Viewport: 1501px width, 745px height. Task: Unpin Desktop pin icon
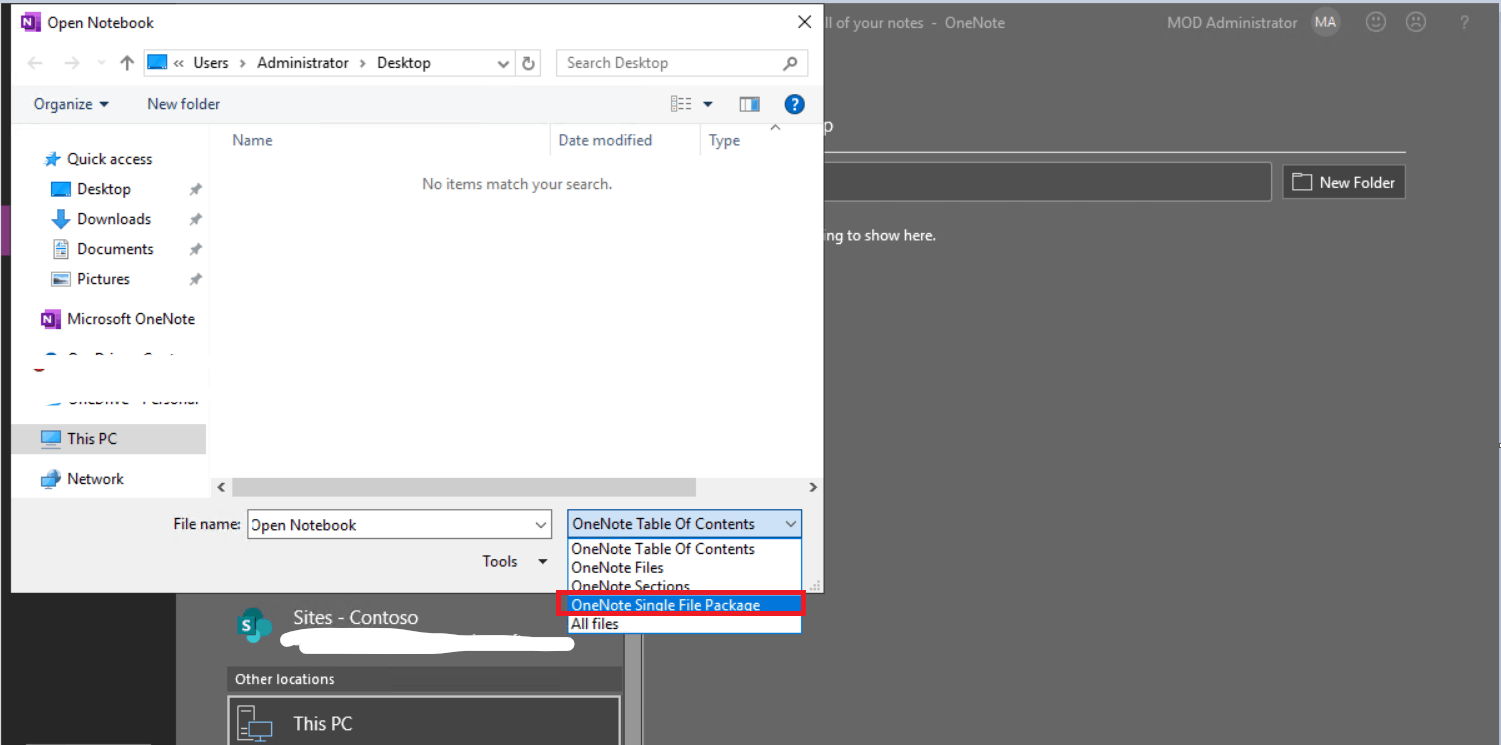195,189
